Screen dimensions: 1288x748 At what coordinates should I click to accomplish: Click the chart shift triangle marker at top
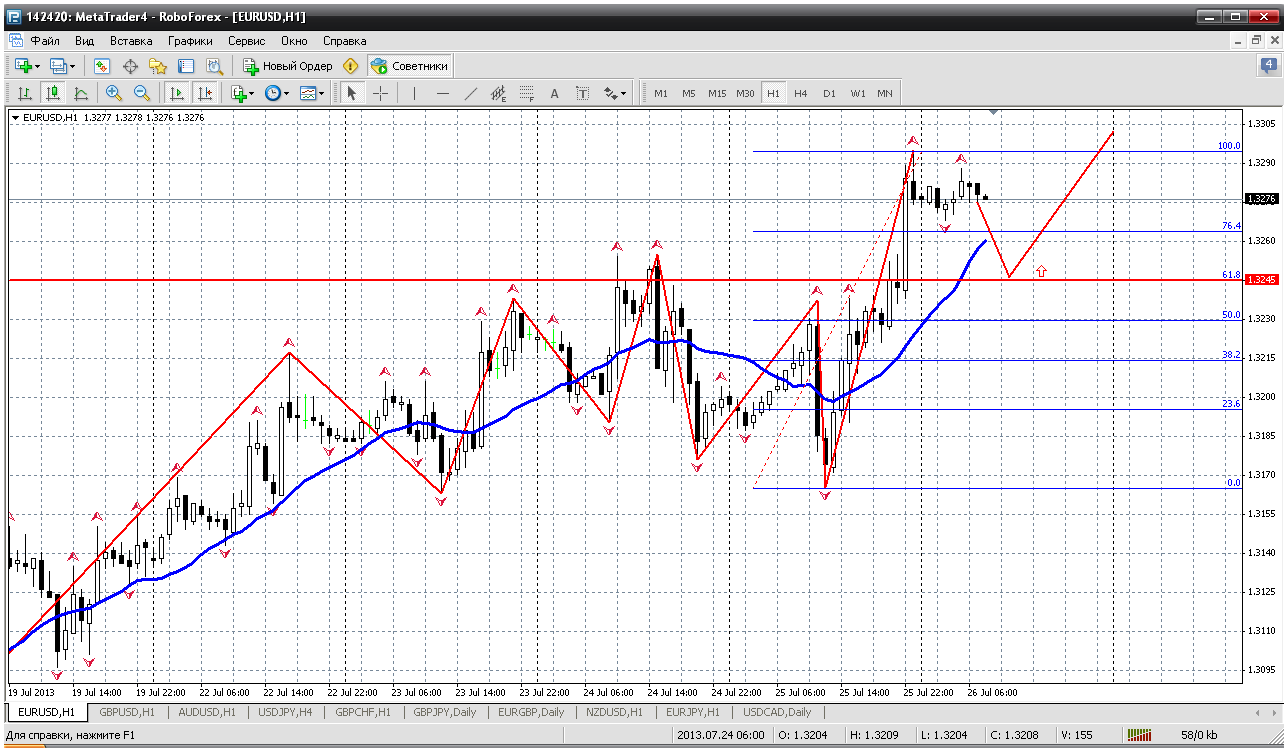pyautogui.click(x=992, y=111)
